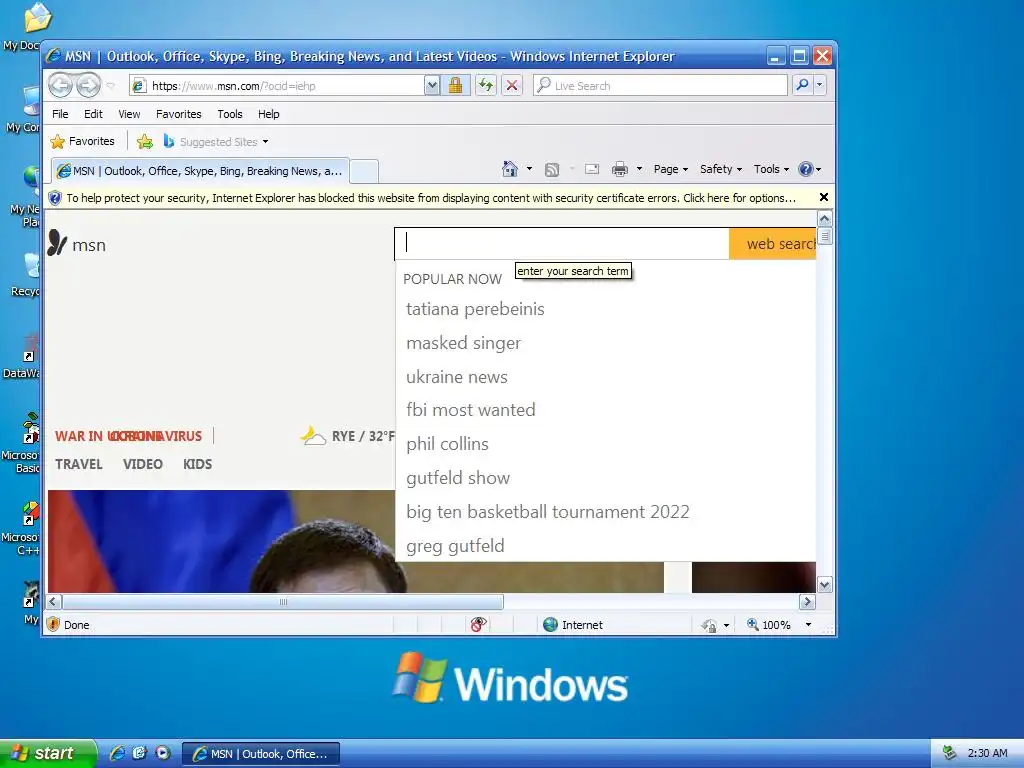Open the Tools command bar menu
This screenshot has width=1024, height=768.
[771, 169]
